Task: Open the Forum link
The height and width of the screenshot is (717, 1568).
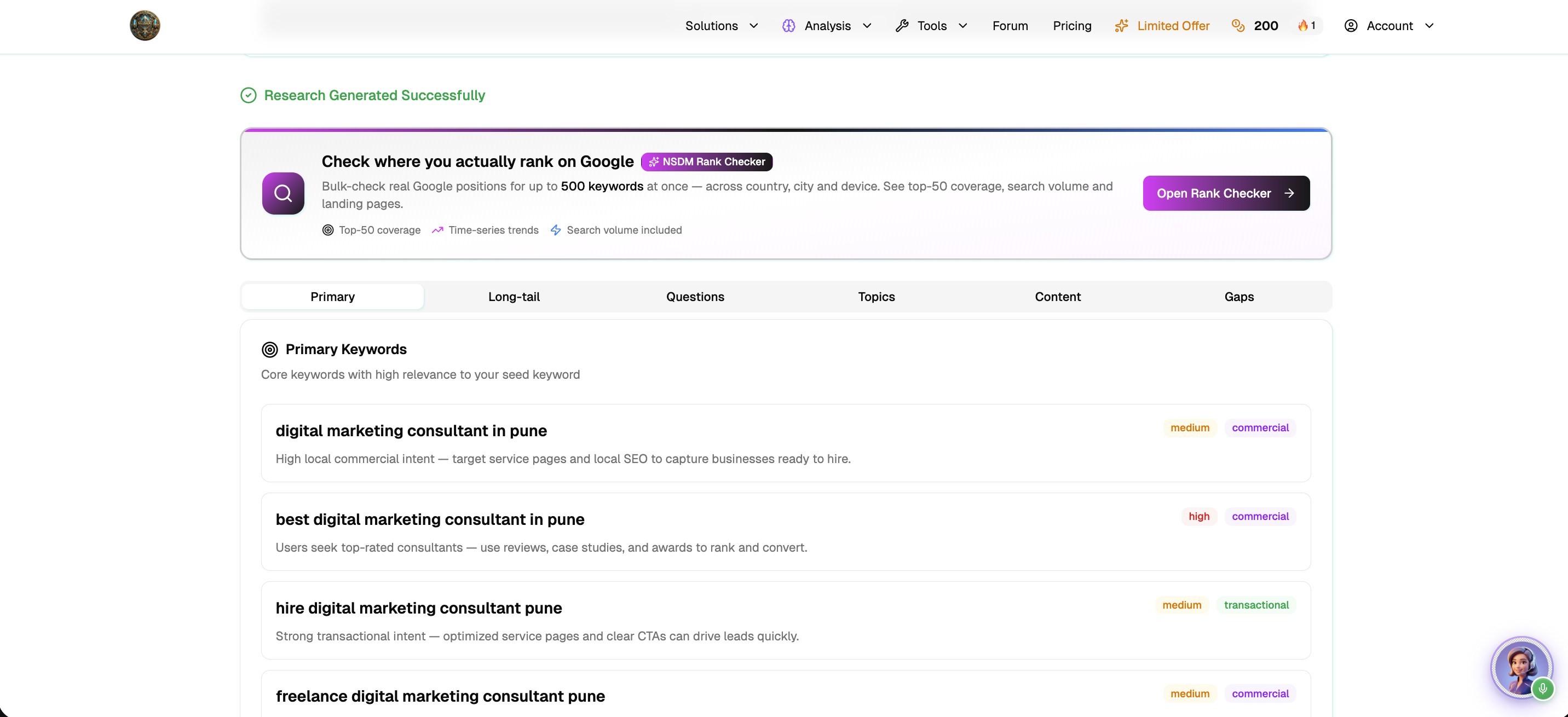Action: pyautogui.click(x=1010, y=26)
